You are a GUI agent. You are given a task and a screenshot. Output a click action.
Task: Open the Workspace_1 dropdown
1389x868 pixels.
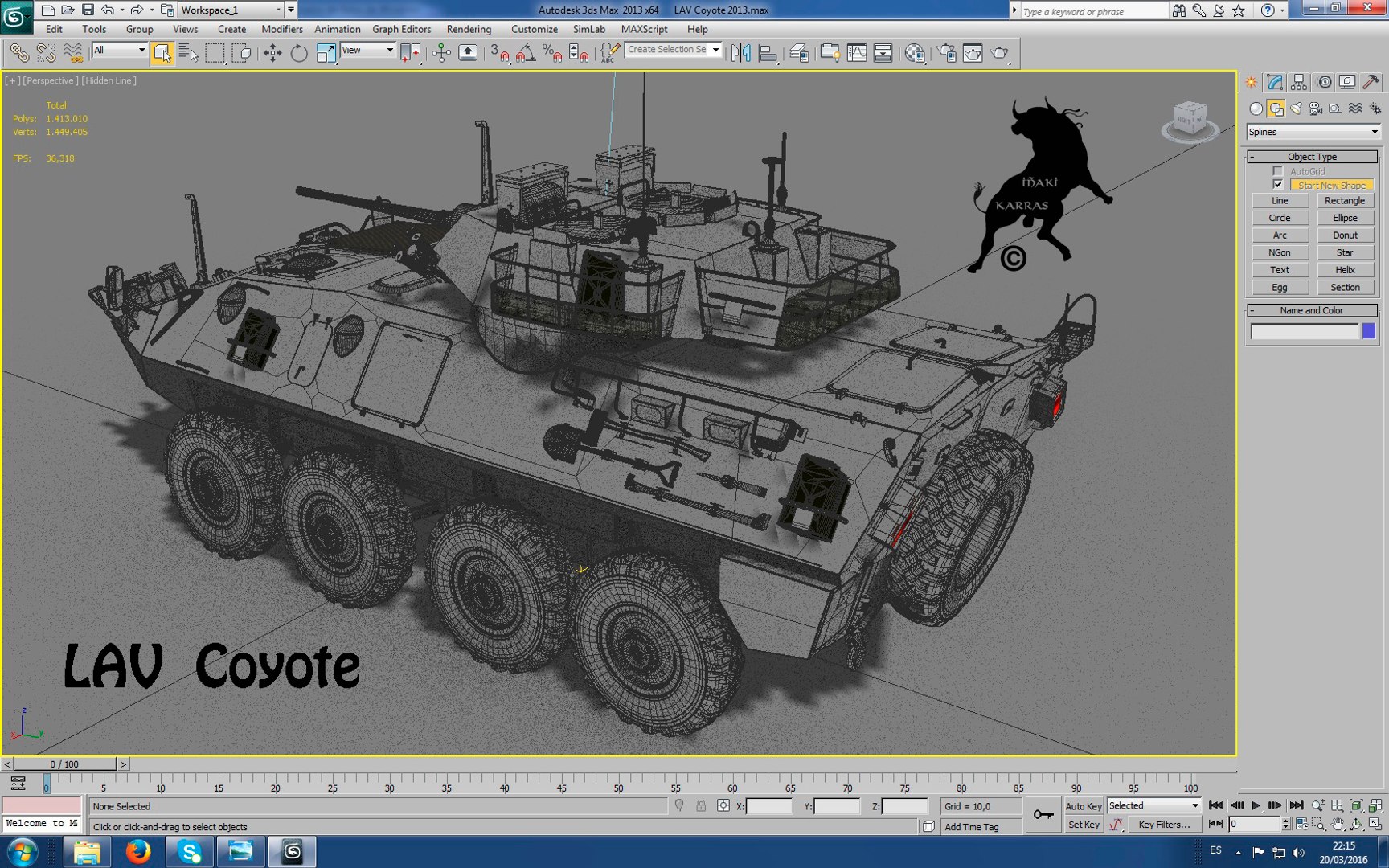(231, 10)
